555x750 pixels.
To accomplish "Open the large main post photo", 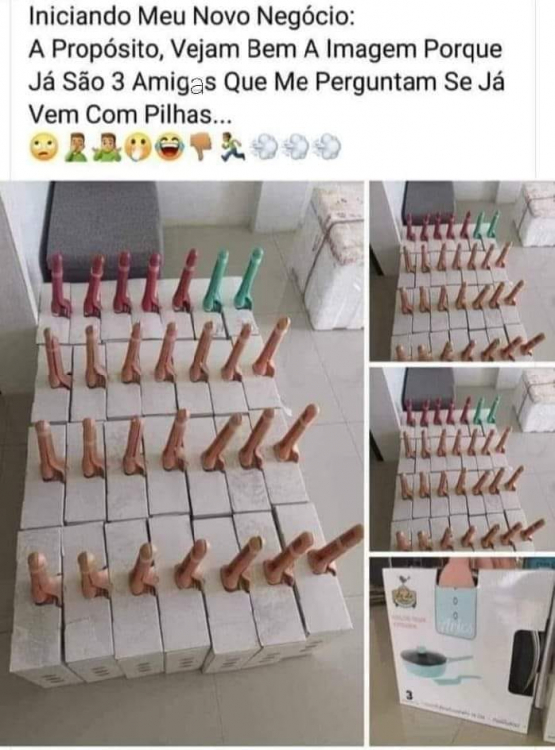I will [182, 463].
